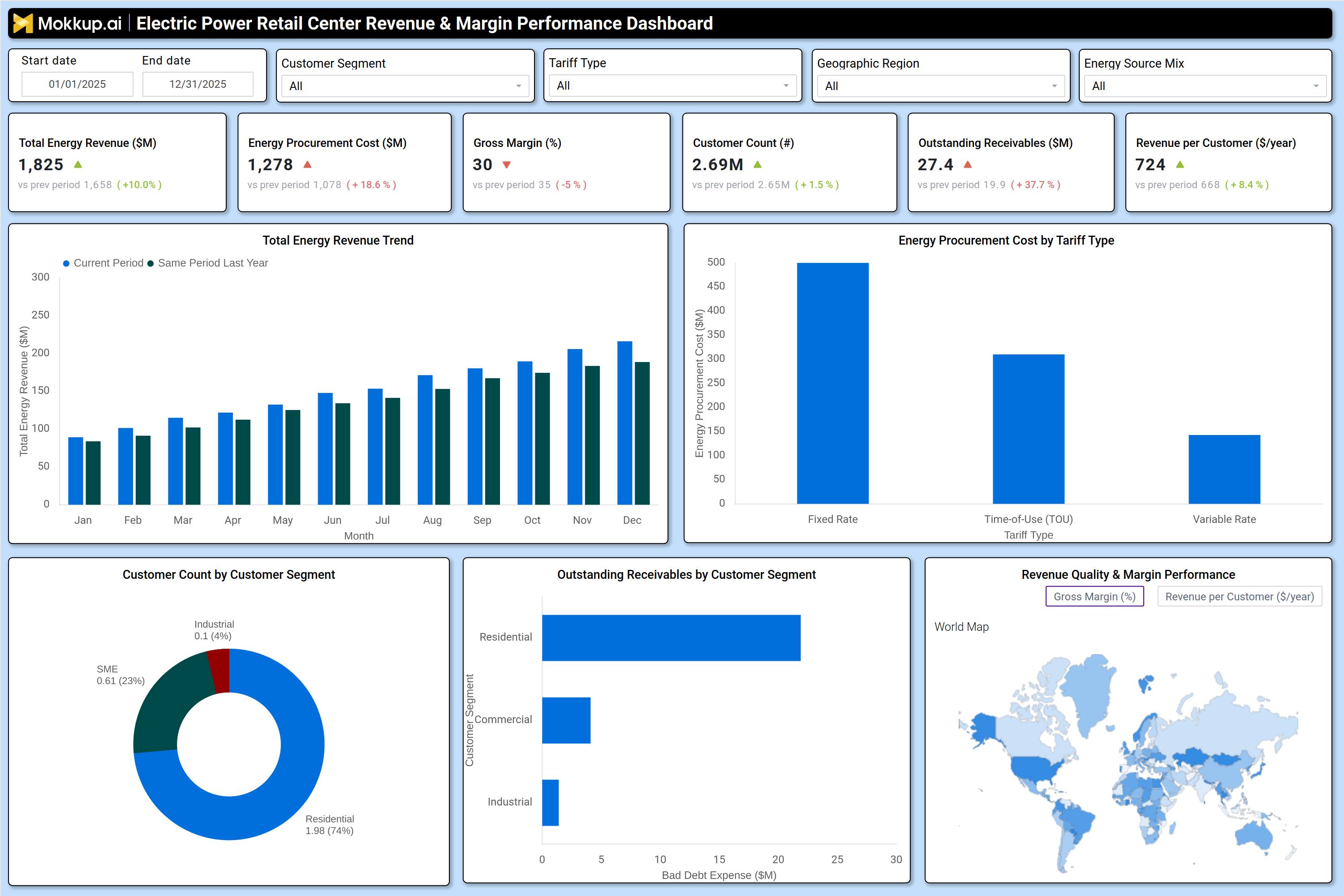1344x896 pixels.
Task: Click green up arrow beside Revenue per Customer
Action: (1180, 164)
